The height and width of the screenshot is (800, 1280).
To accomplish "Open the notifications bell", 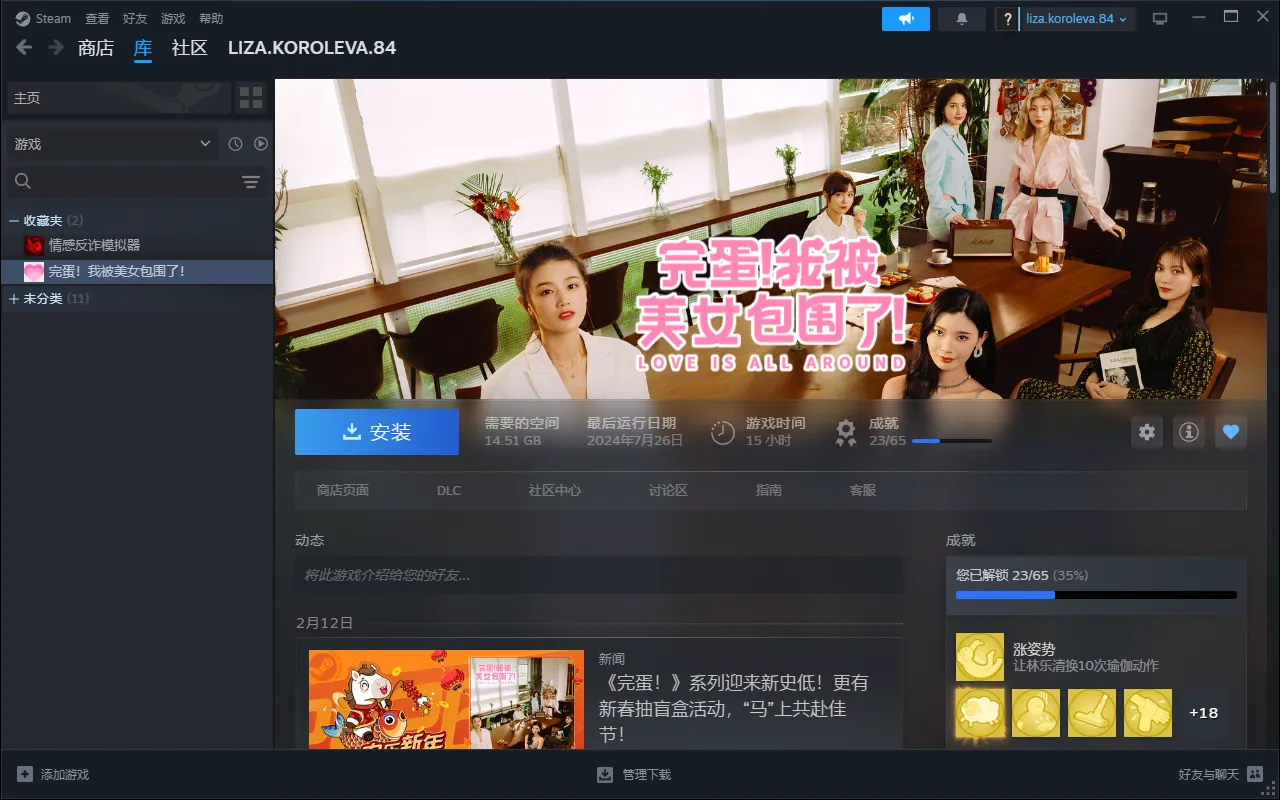I will pos(962,19).
